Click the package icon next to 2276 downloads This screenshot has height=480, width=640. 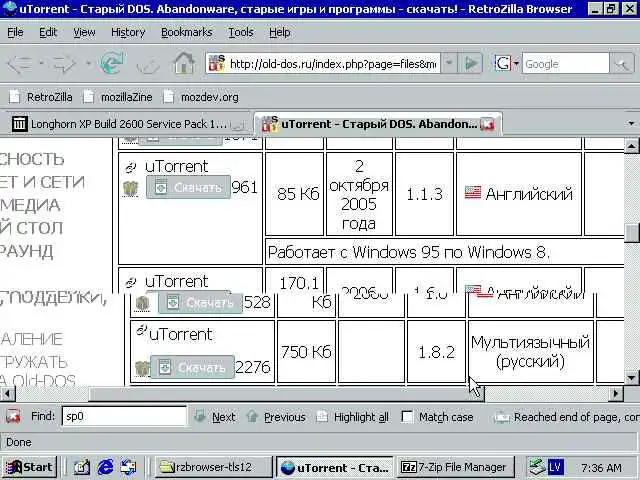(142, 368)
